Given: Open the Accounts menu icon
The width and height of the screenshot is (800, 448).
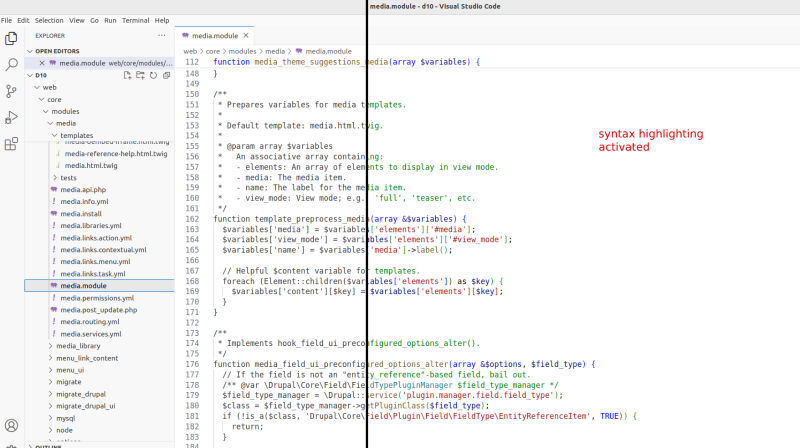Looking at the screenshot, I should 11,426.
